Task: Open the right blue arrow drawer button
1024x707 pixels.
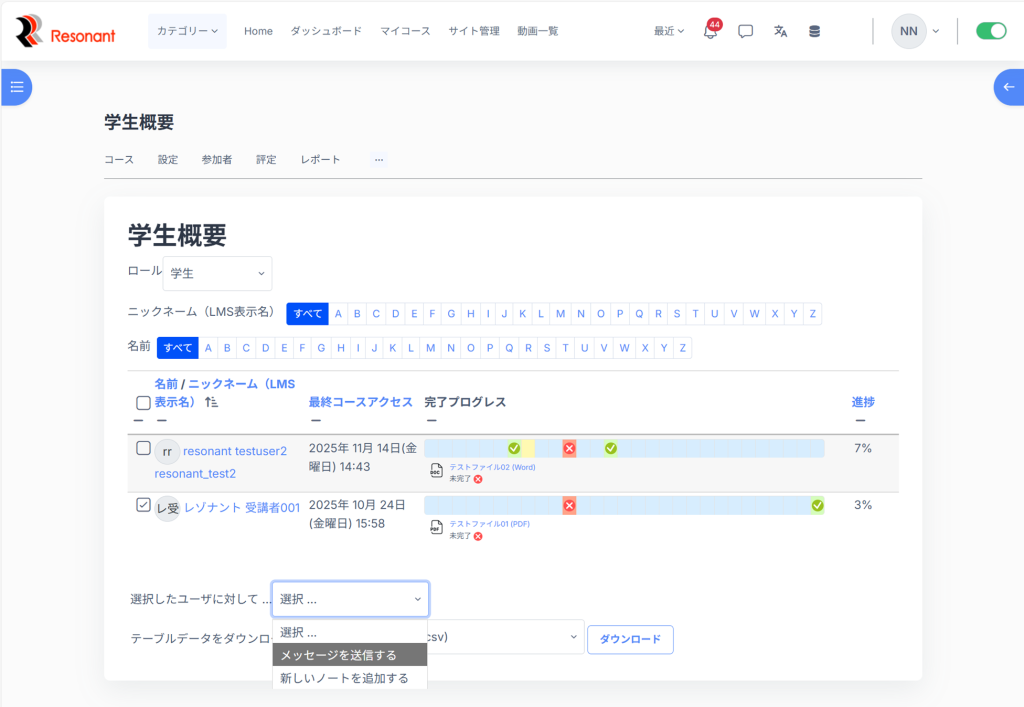Action: pyautogui.click(x=1008, y=87)
